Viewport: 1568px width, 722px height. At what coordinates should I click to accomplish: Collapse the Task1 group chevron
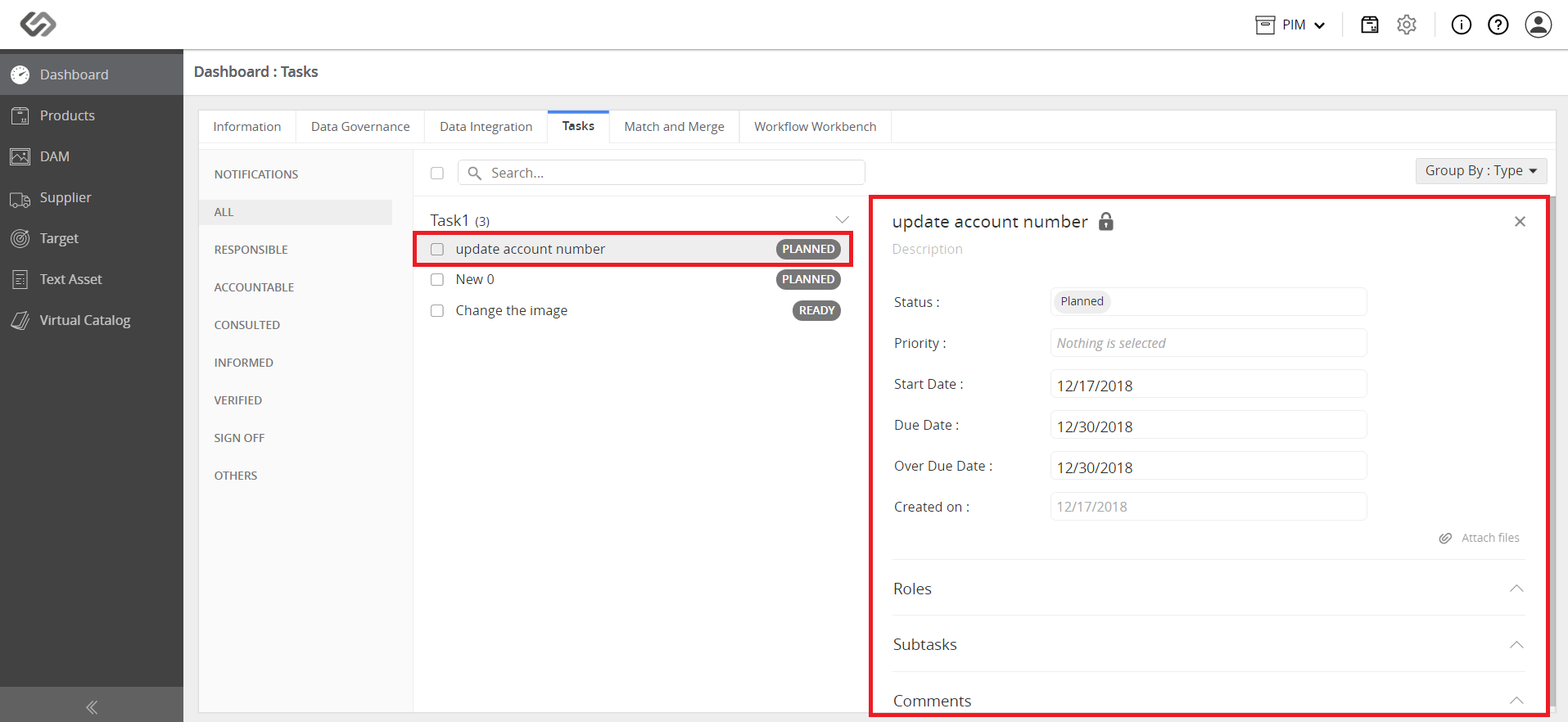842,219
